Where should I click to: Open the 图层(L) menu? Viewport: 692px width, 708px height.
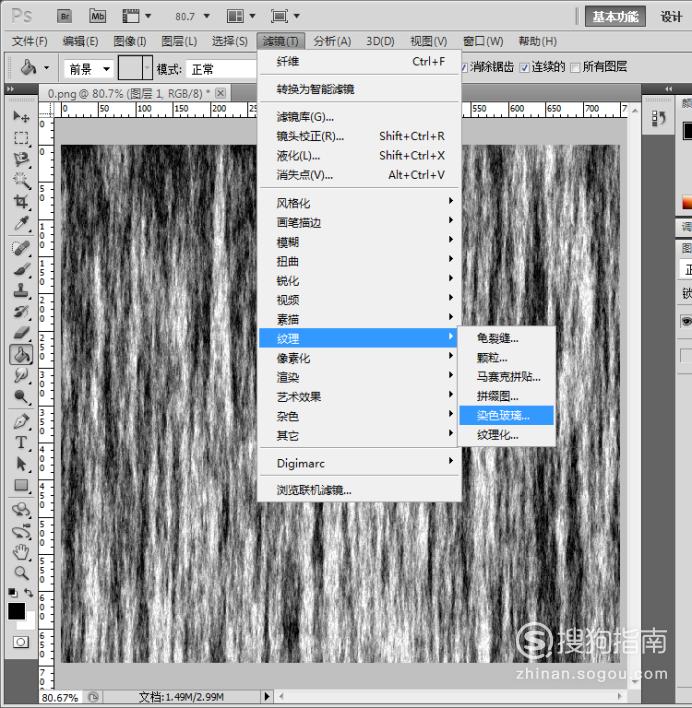[x=179, y=42]
